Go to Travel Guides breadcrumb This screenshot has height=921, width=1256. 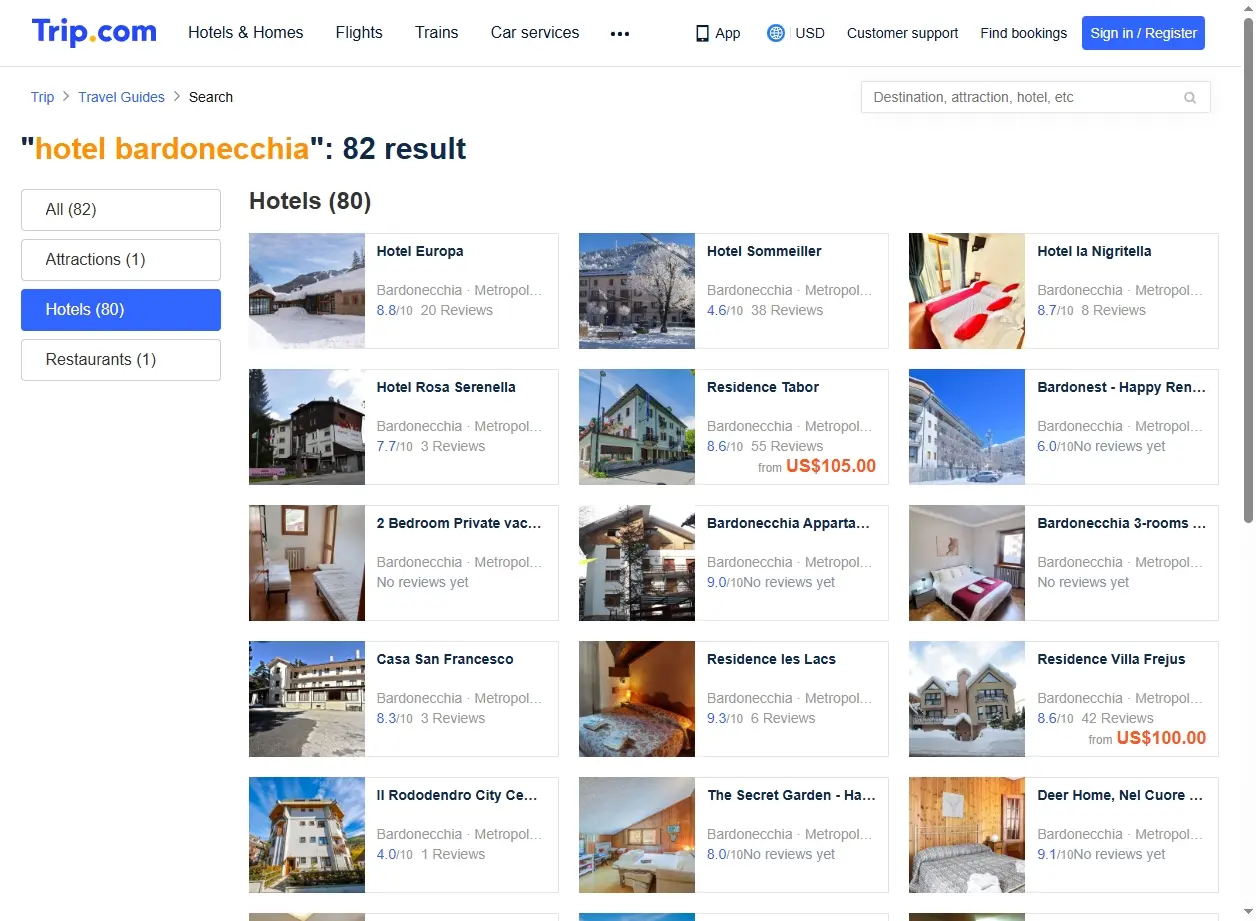(122, 97)
